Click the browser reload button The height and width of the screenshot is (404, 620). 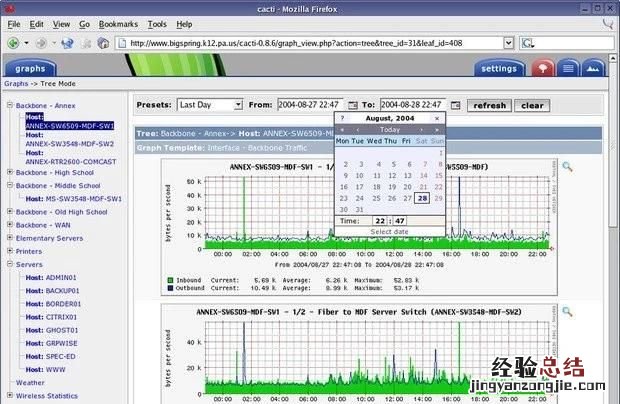click(67, 43)
